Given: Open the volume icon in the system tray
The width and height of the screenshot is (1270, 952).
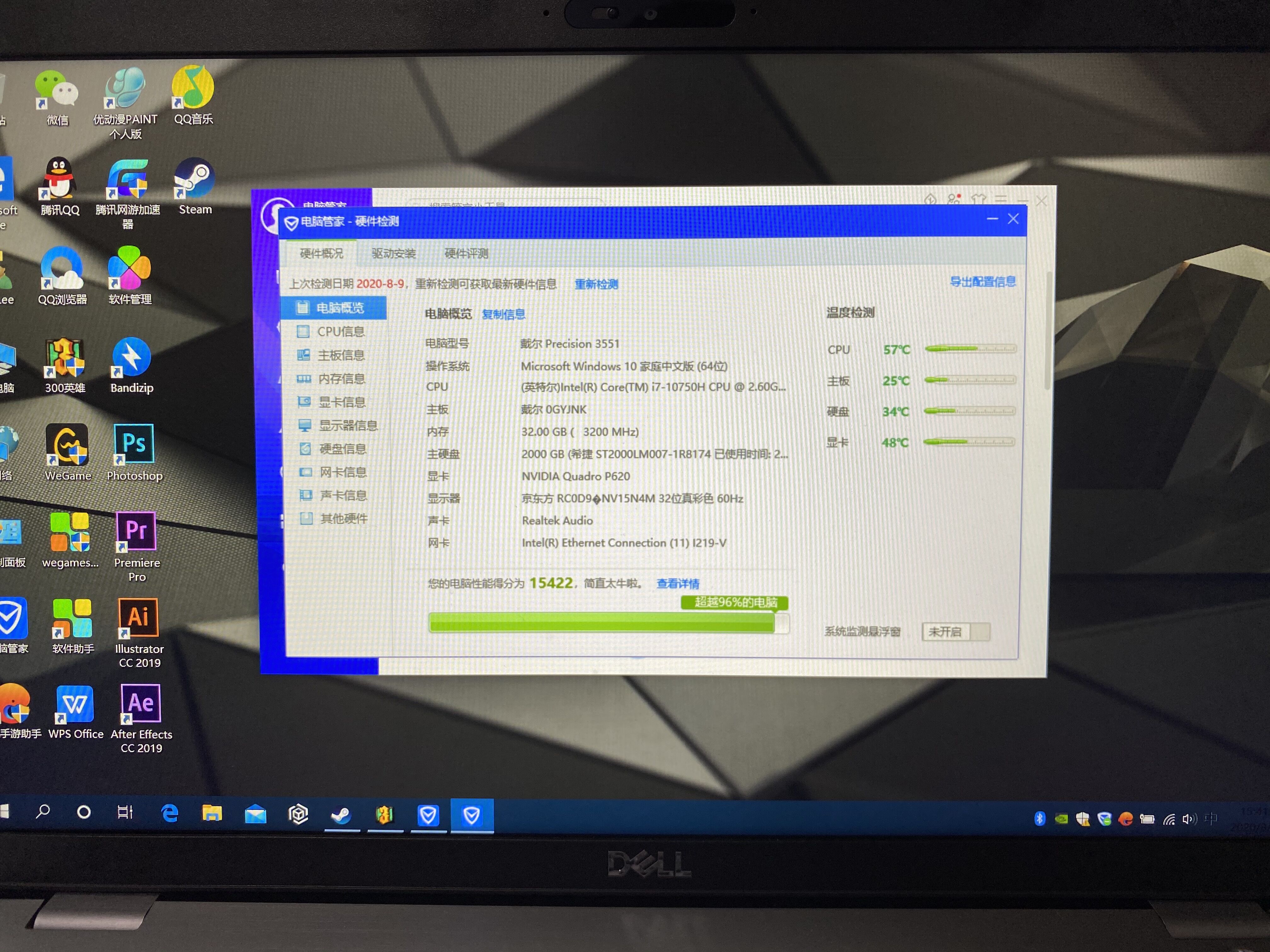Looking at the screenshot, I should pyautogui.click(x=1190, y=819).
